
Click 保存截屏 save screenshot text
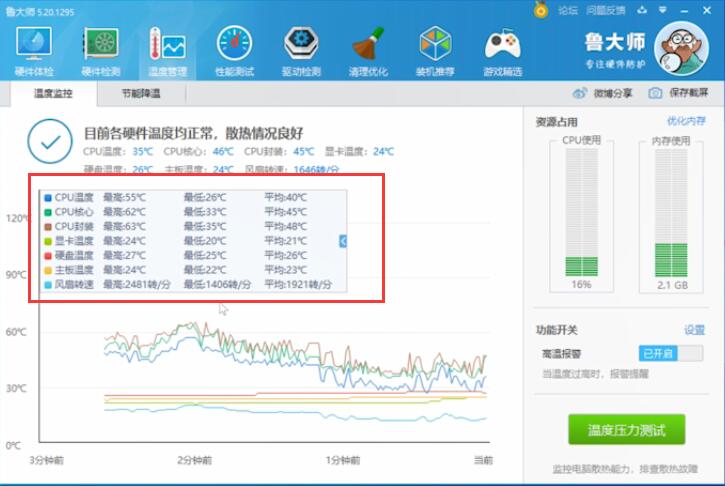click(688, 93)
